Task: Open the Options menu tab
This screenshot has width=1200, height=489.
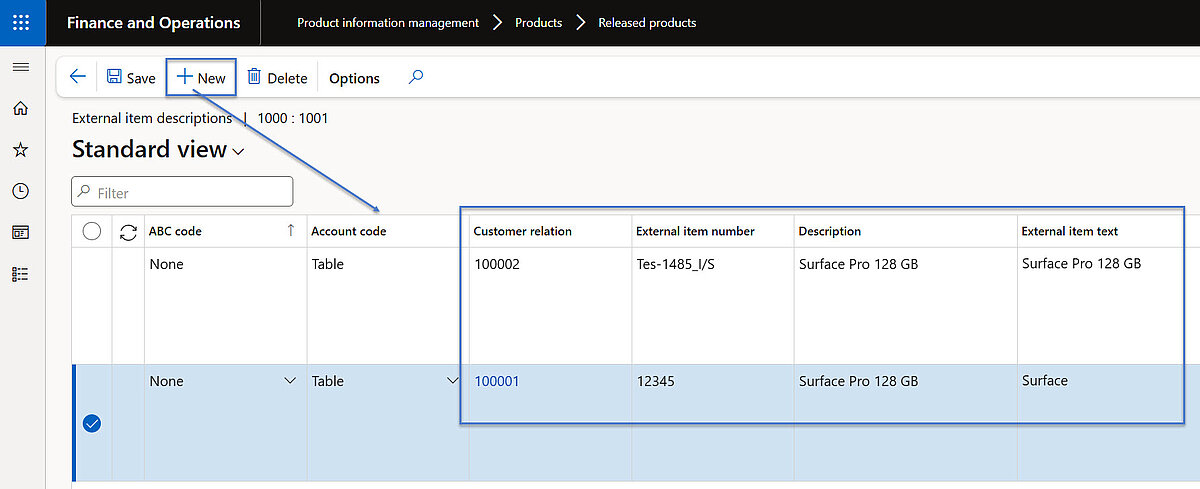Action: coord(354,78)
